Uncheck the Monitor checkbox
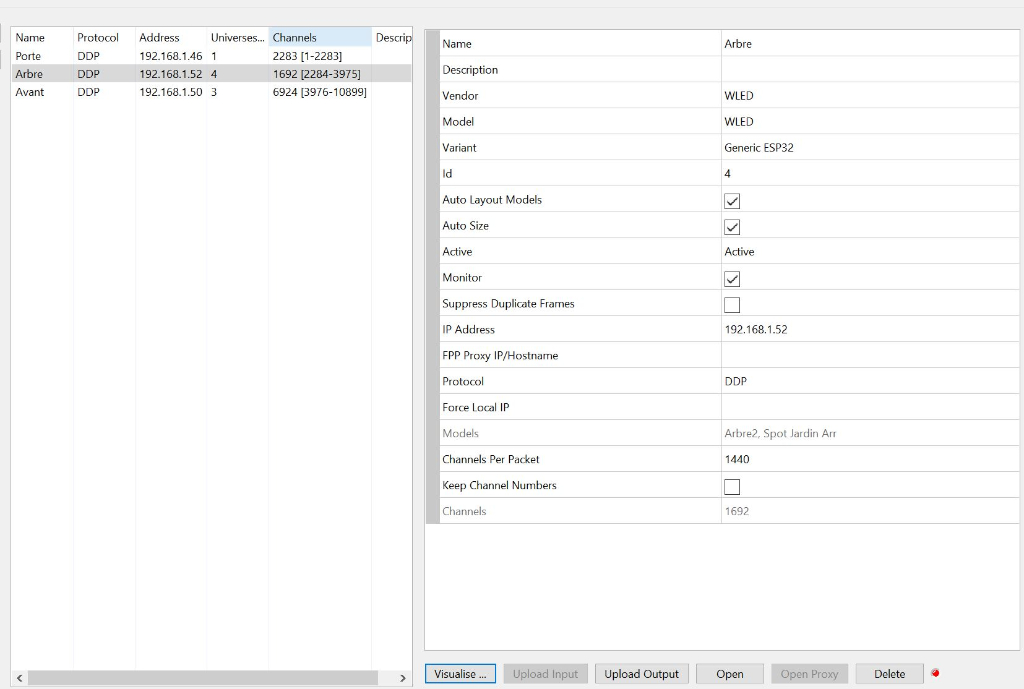 tap(732, 279)
